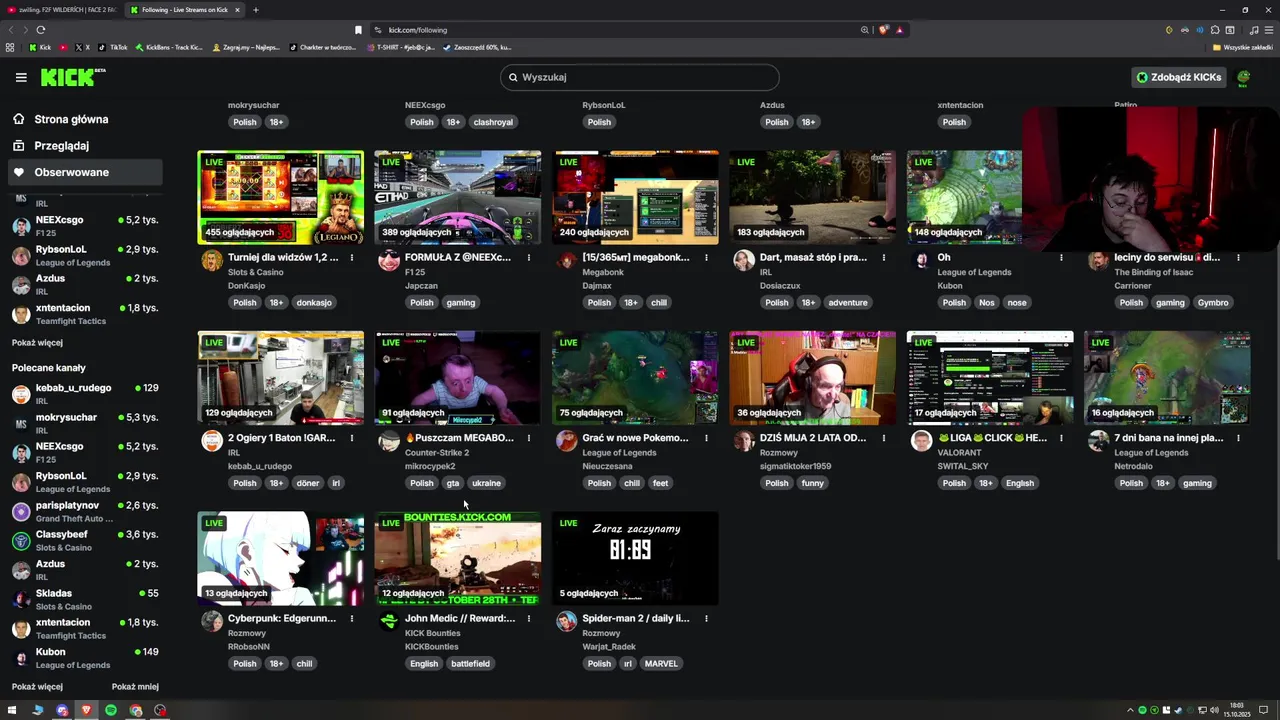Open the hamburger sidebar menu icon

[x=21, y=77]
